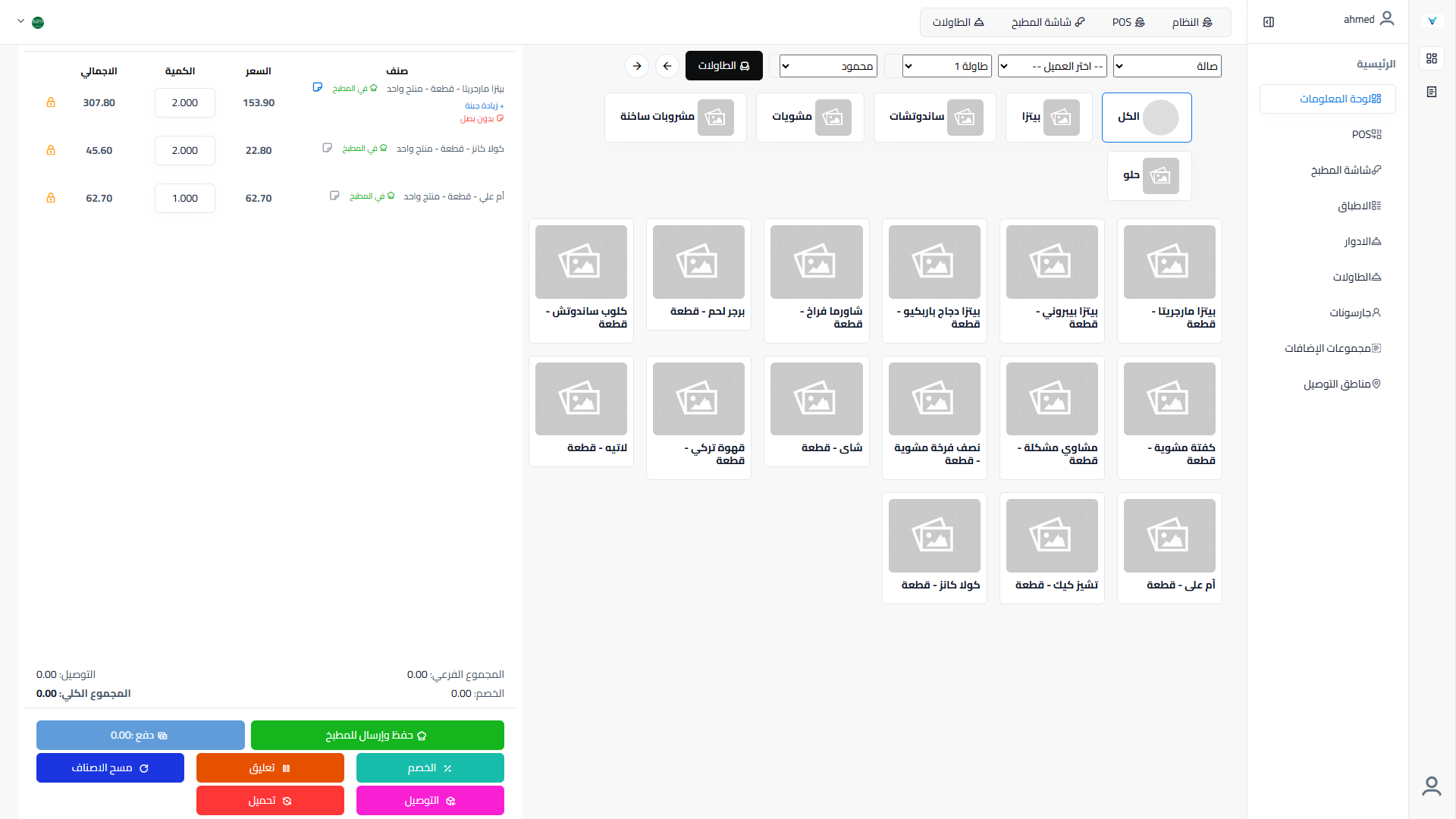This screenshot has height=819, width=1456.
Task: Click the red تحميل load button
Action: click(270, 800)
